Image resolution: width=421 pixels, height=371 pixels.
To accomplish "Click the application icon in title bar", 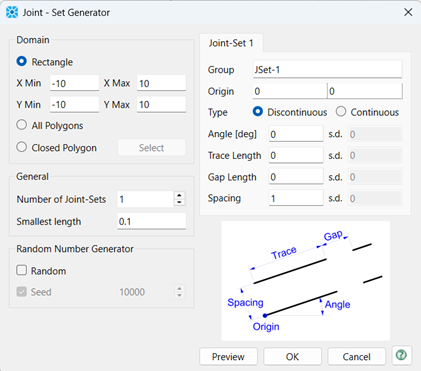I will pyautogui.click(x=12, y=12).
